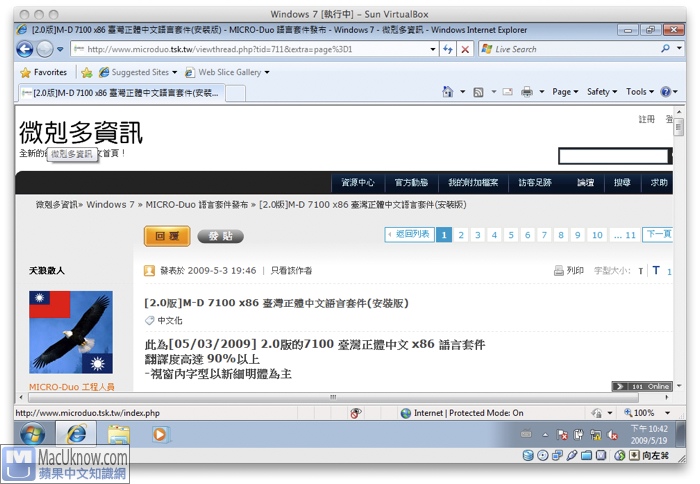Image resolution: width=700 pixels, height=484 pixels.
Task: Click the Home icon in command bar
Action: pyautogui.click(x=447, y=92)
